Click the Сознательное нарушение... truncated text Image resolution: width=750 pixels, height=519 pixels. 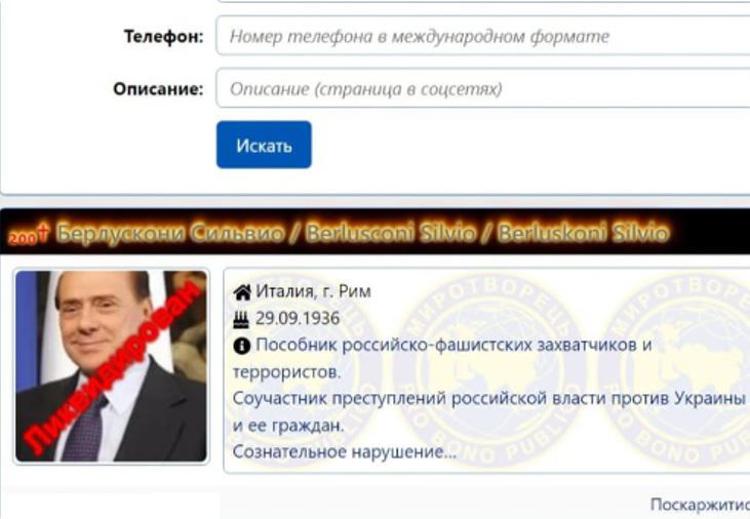[x=344, y=452]
